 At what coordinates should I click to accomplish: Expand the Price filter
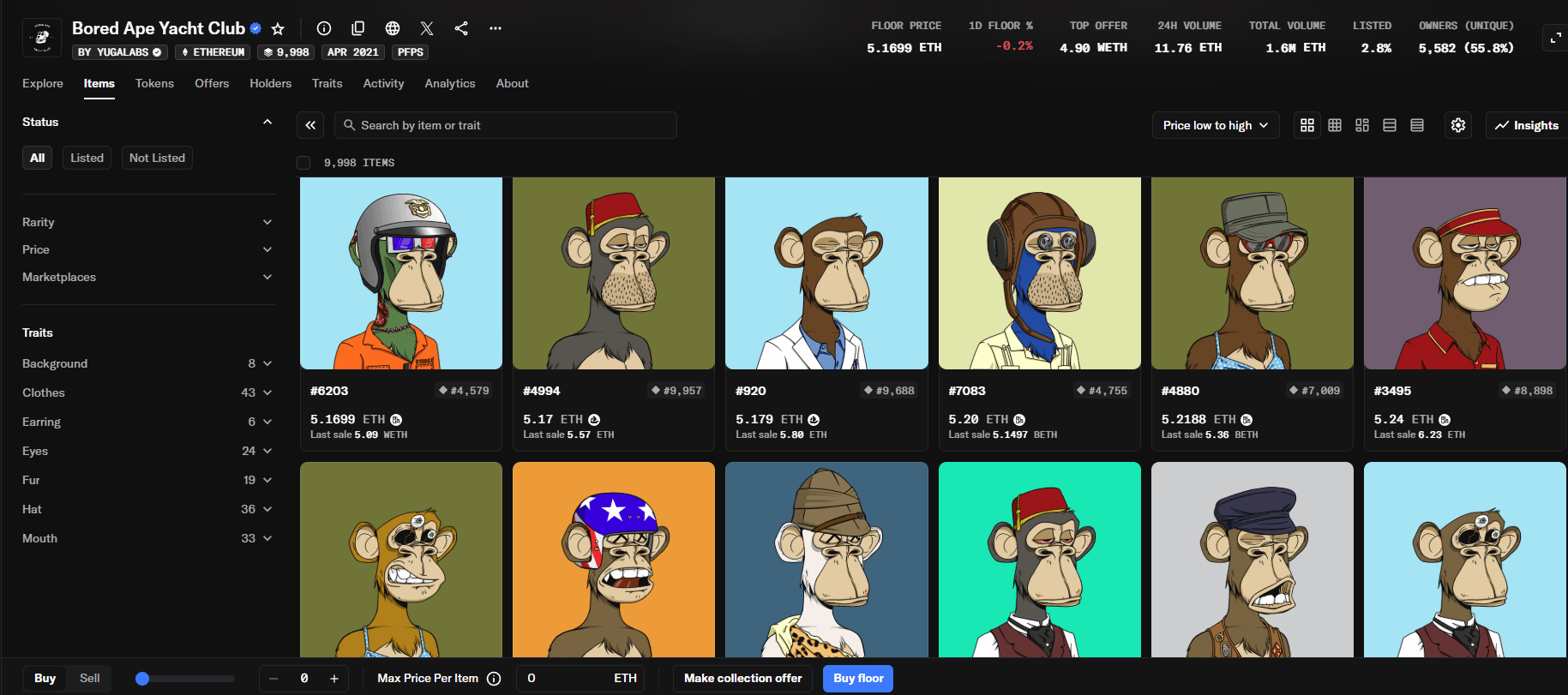pos(147,249)
